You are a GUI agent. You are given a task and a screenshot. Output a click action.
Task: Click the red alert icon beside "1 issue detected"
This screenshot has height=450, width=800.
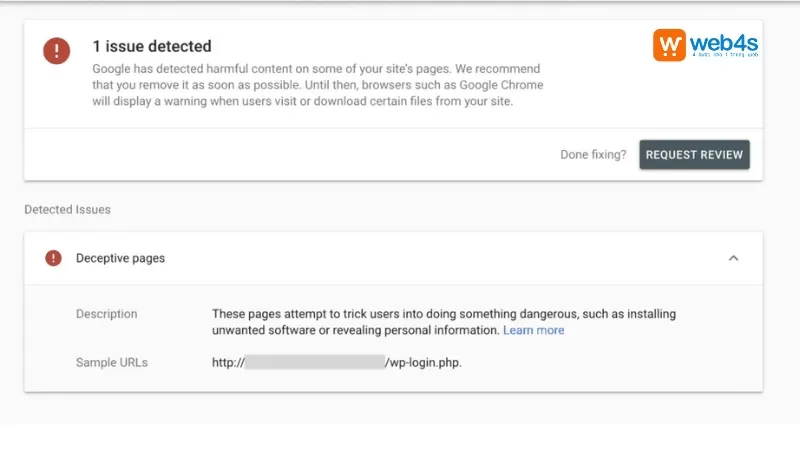point(57,51)
